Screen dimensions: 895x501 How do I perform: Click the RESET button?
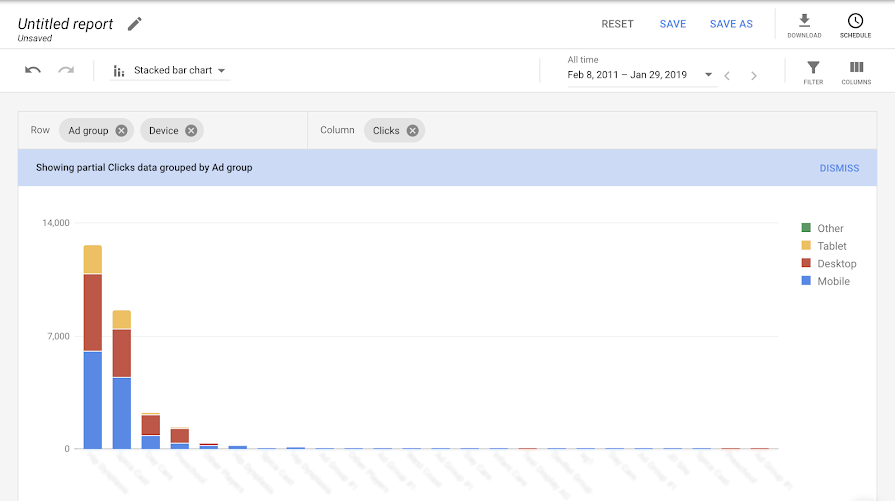click(617, 24)
